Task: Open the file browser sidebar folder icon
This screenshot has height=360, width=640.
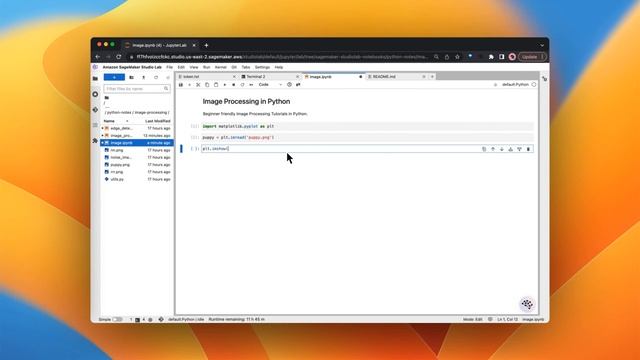Action: 95,78
